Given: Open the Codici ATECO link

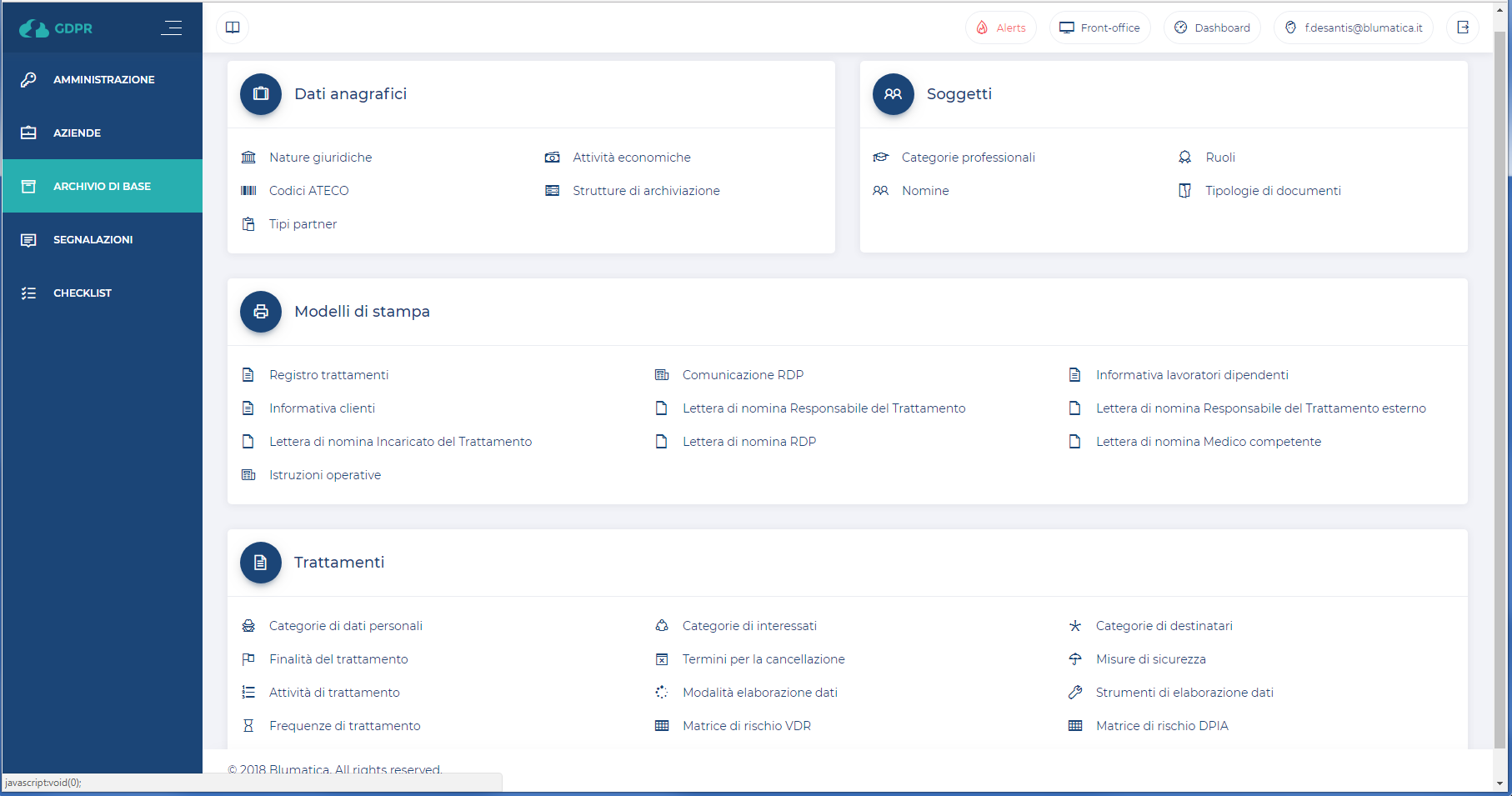Looking at the screenshot, I should tap(308, 191).
